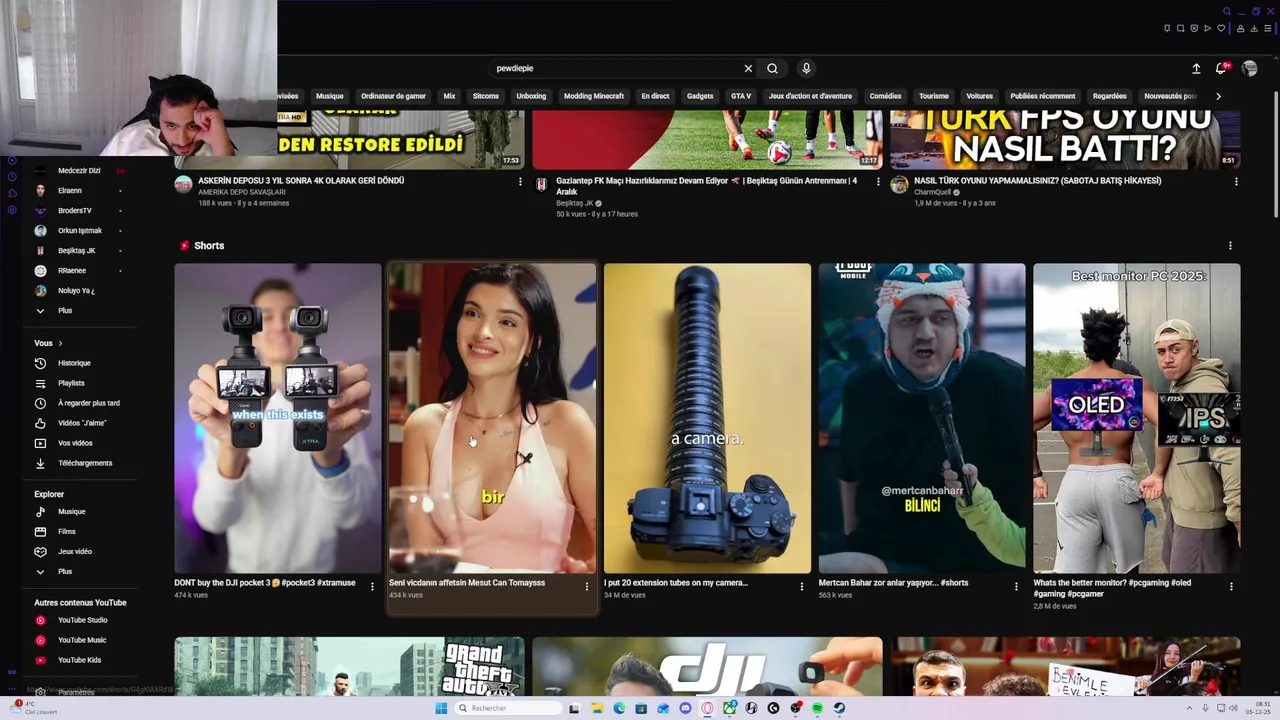This screenshot has height=720, width=1280.
Task: Click the taskbar Rechercher search box
Action: (x=506, y=708)
